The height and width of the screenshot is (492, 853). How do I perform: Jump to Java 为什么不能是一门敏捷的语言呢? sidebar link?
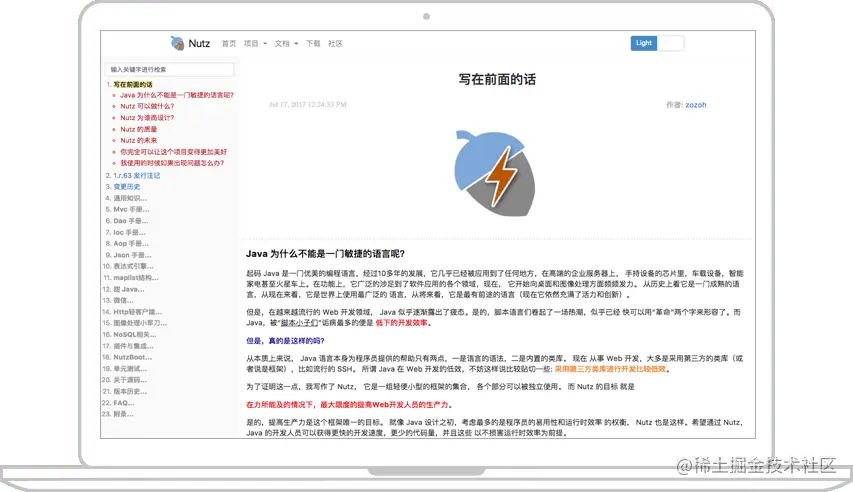pyautogui.click(x=177, y=95)
